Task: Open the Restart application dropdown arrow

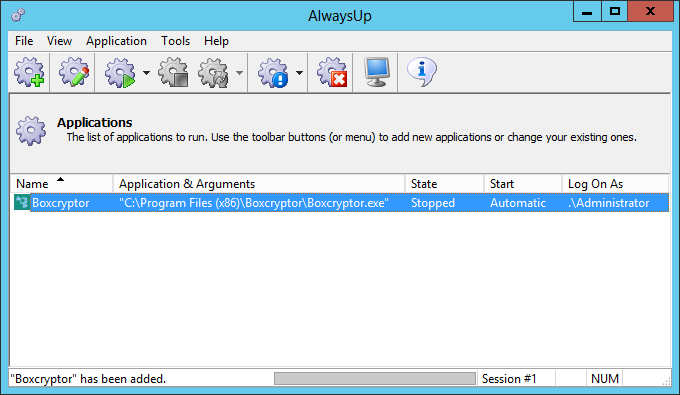Action: point(239,72)
